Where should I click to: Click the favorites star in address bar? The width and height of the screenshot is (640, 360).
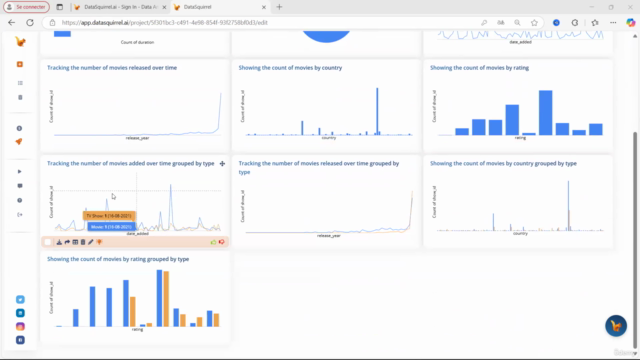534,23
